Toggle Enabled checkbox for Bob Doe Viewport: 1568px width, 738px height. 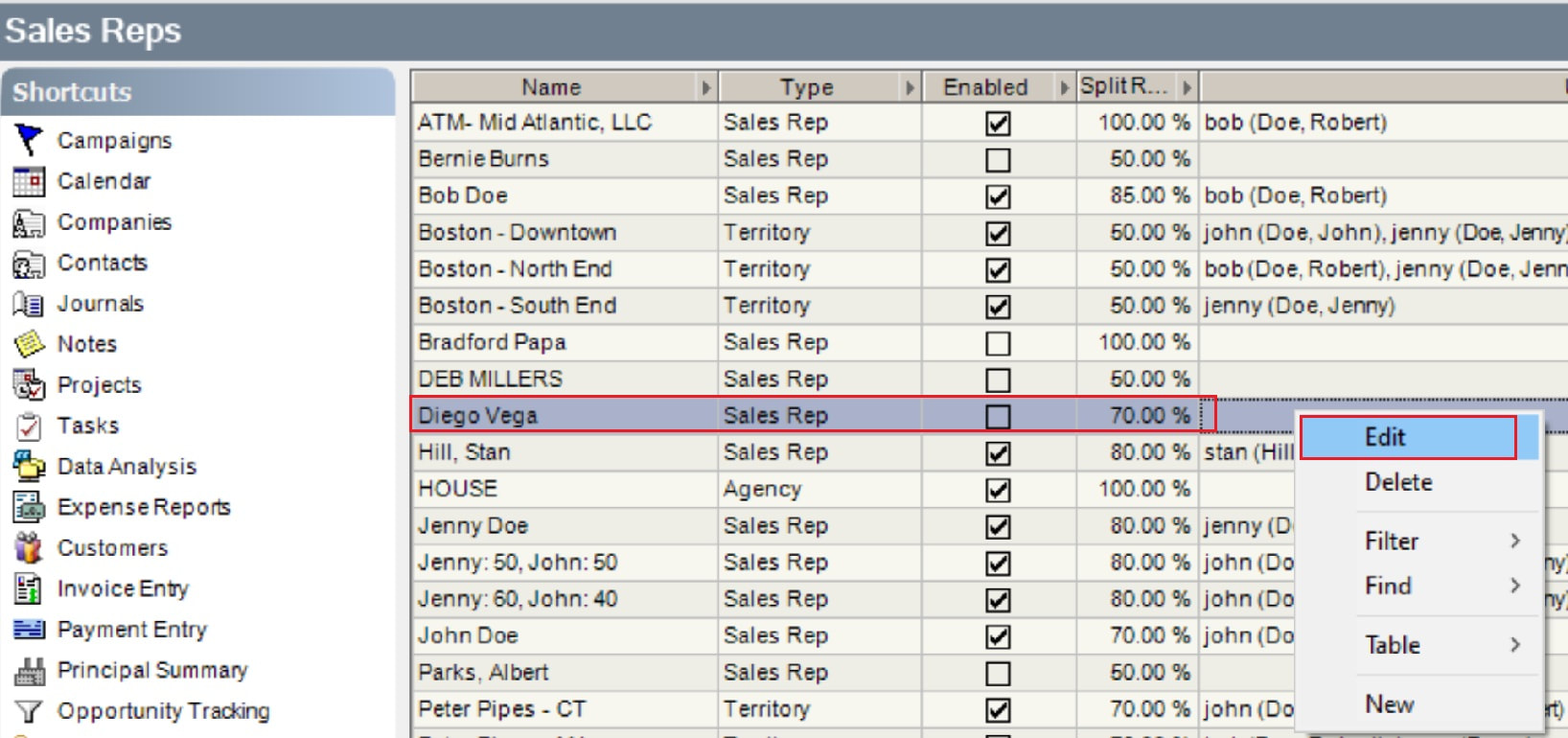[x=998, y=196]
